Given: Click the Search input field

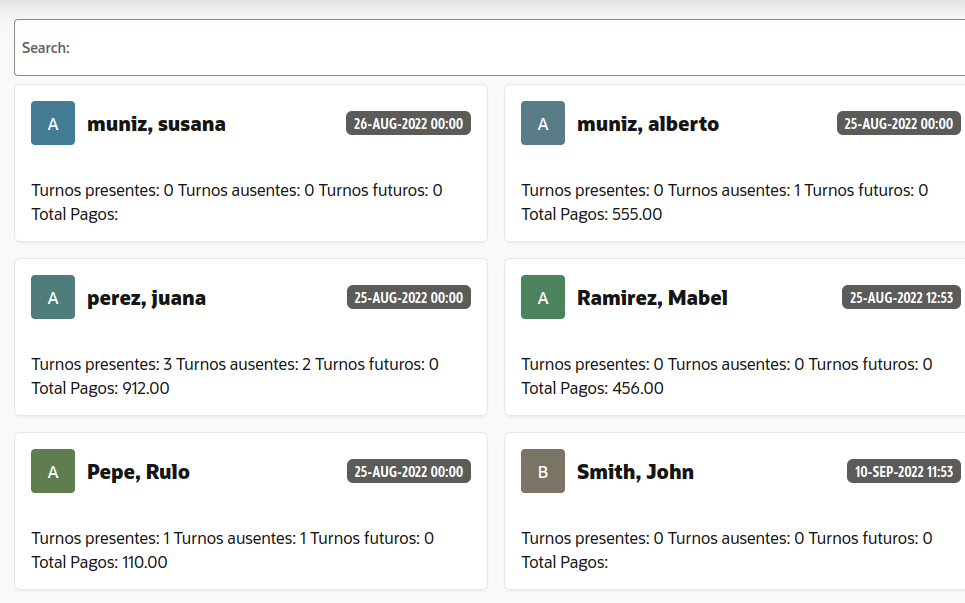Looking at the screenshot, I should tap(500, 48).
